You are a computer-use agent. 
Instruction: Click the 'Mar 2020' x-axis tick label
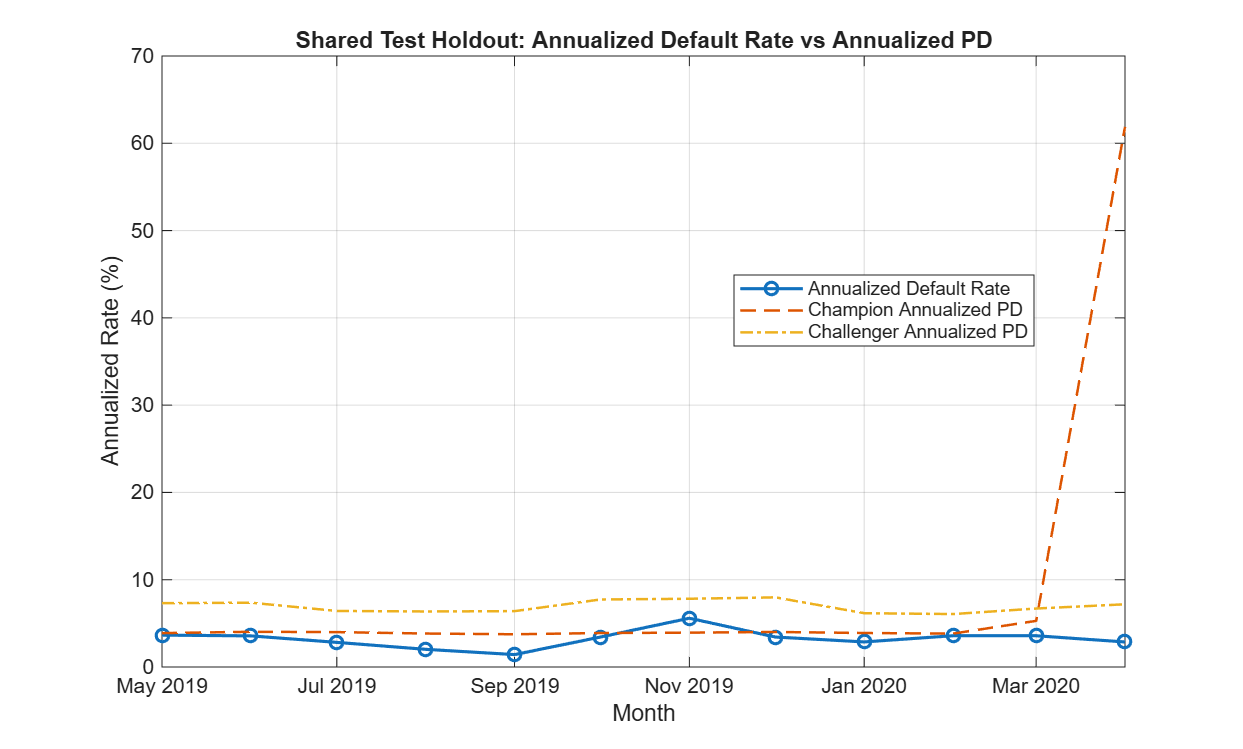tap(1037, 687)
